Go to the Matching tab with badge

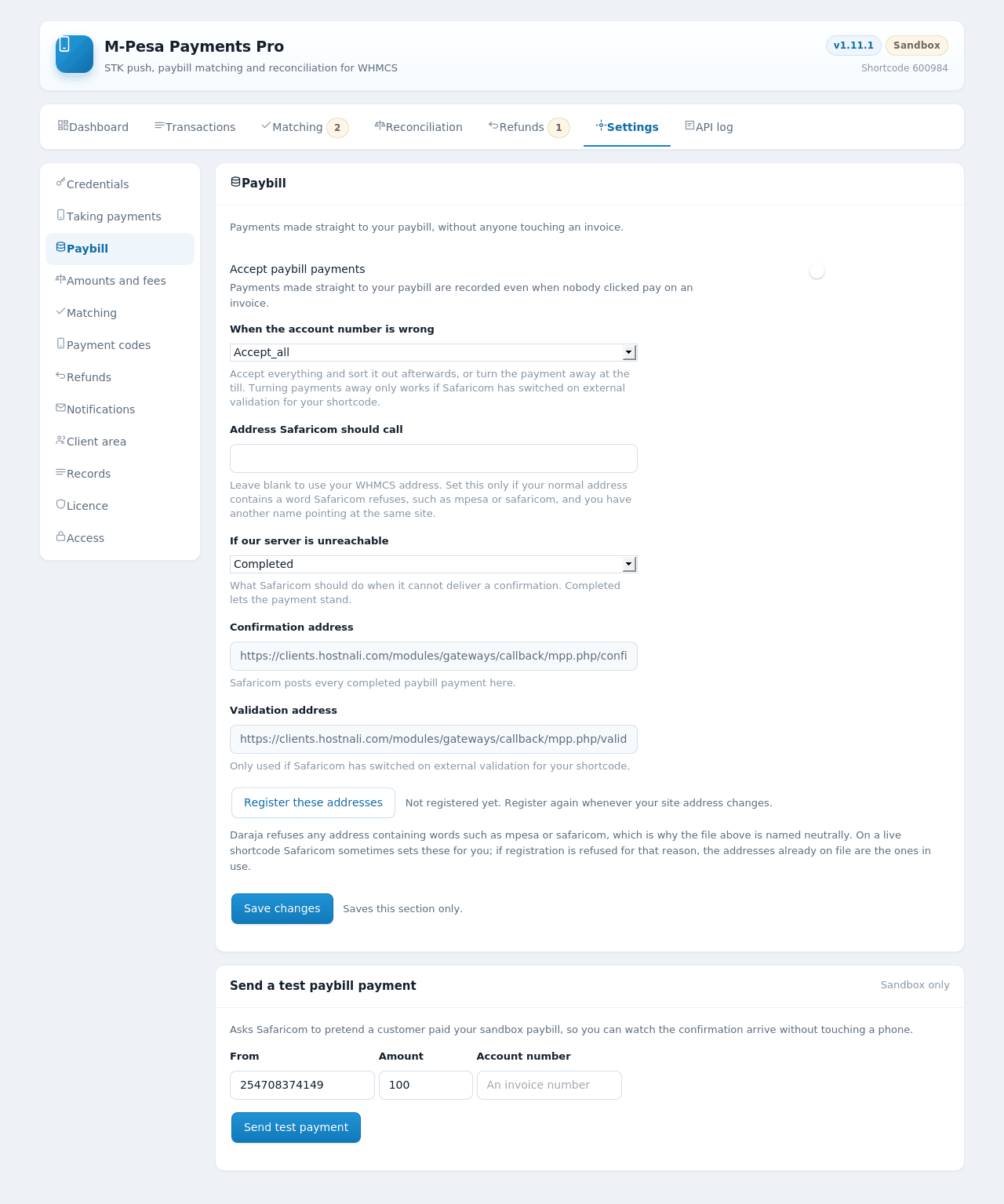click(305, 127)
